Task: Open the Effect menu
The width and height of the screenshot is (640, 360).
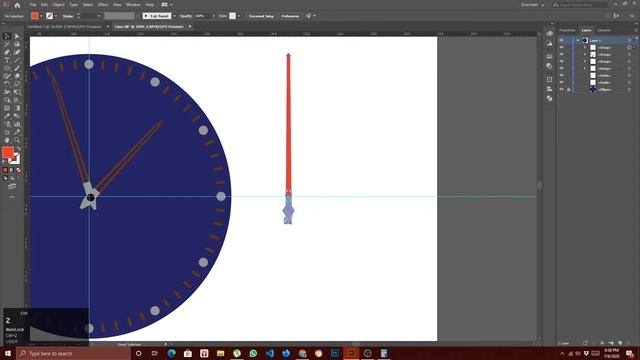Action: pyautogui.click(x=102, y=4)
